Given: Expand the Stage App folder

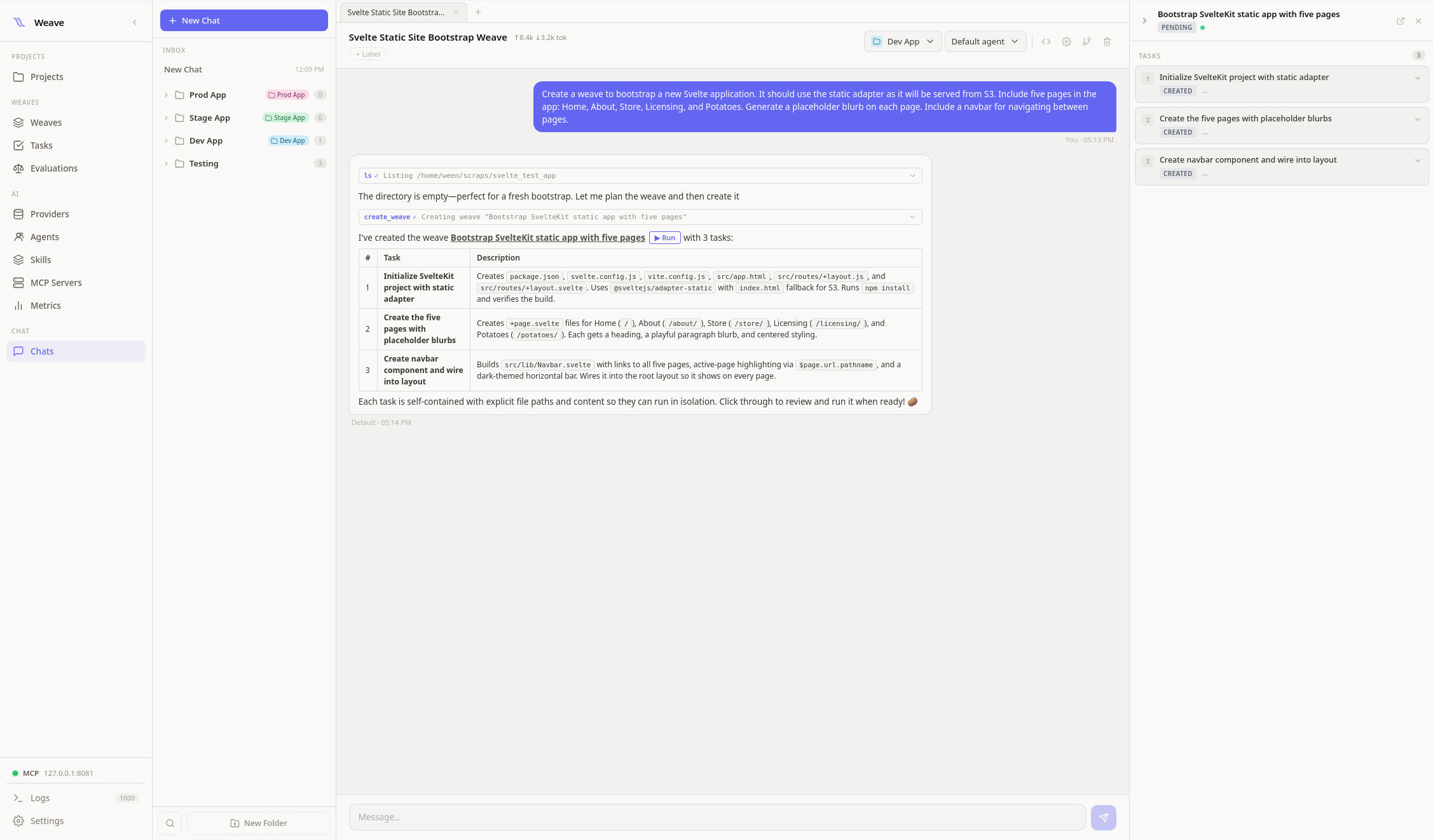Looking at the screenshot, I should [166, 118].
